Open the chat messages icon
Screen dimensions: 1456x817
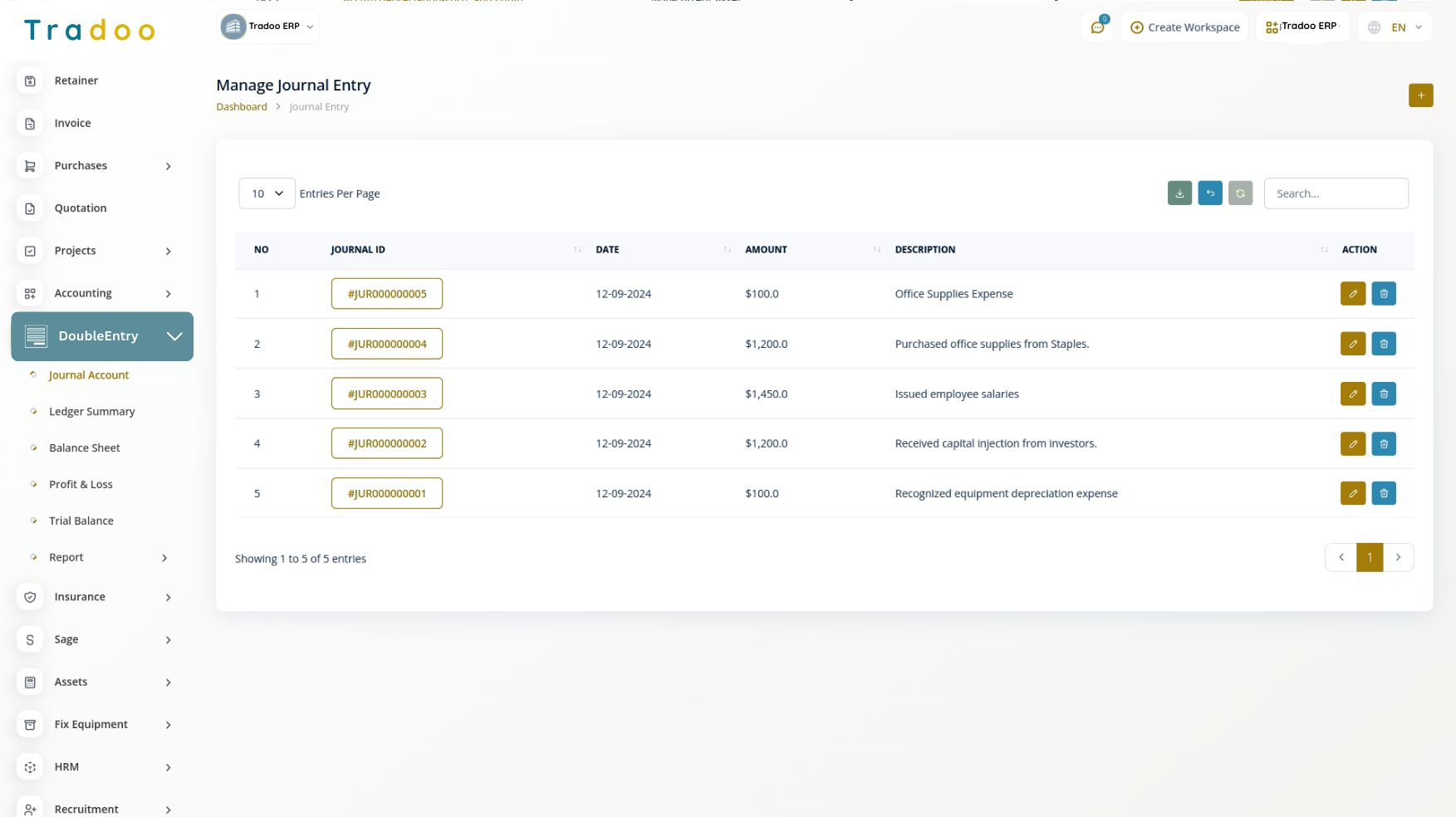click(x=1097, y=27)
